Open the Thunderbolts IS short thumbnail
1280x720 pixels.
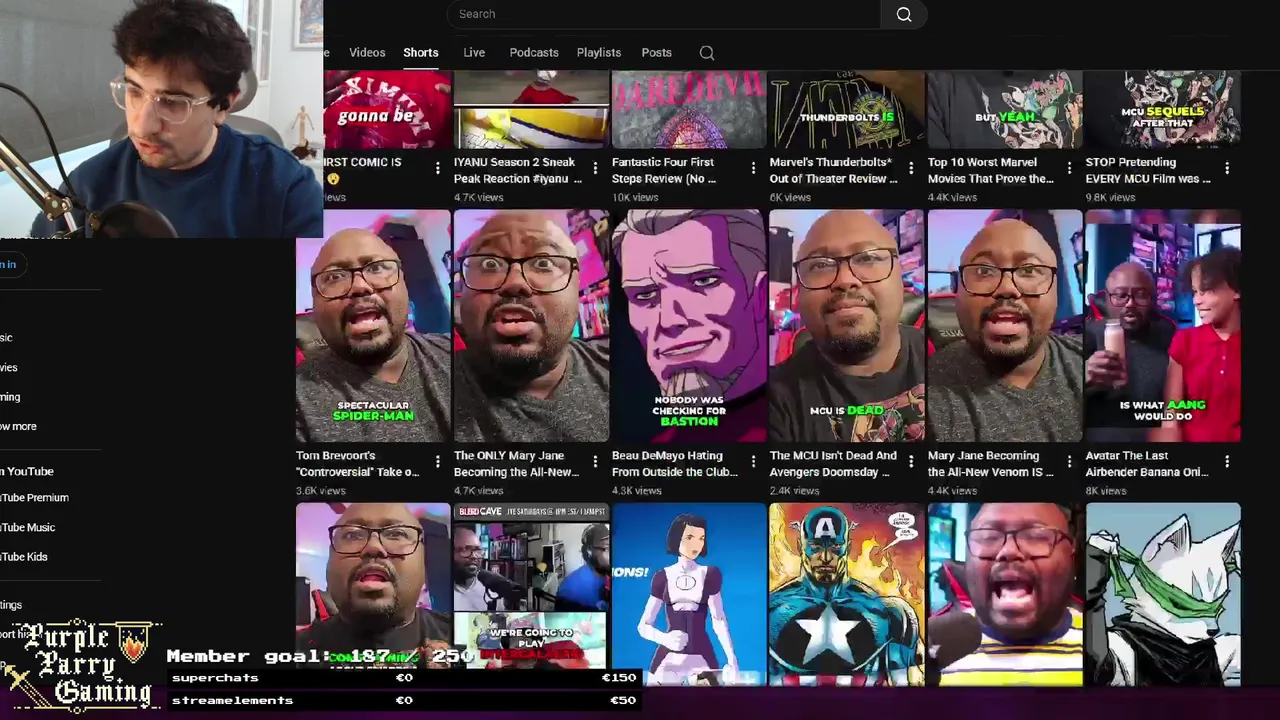(x=847, y=109)
